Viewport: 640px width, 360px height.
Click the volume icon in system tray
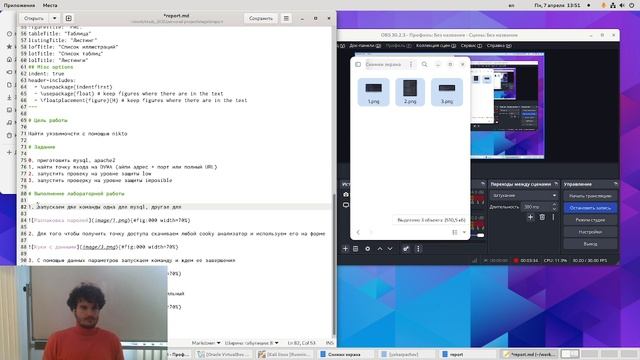[x=622, y=5]
